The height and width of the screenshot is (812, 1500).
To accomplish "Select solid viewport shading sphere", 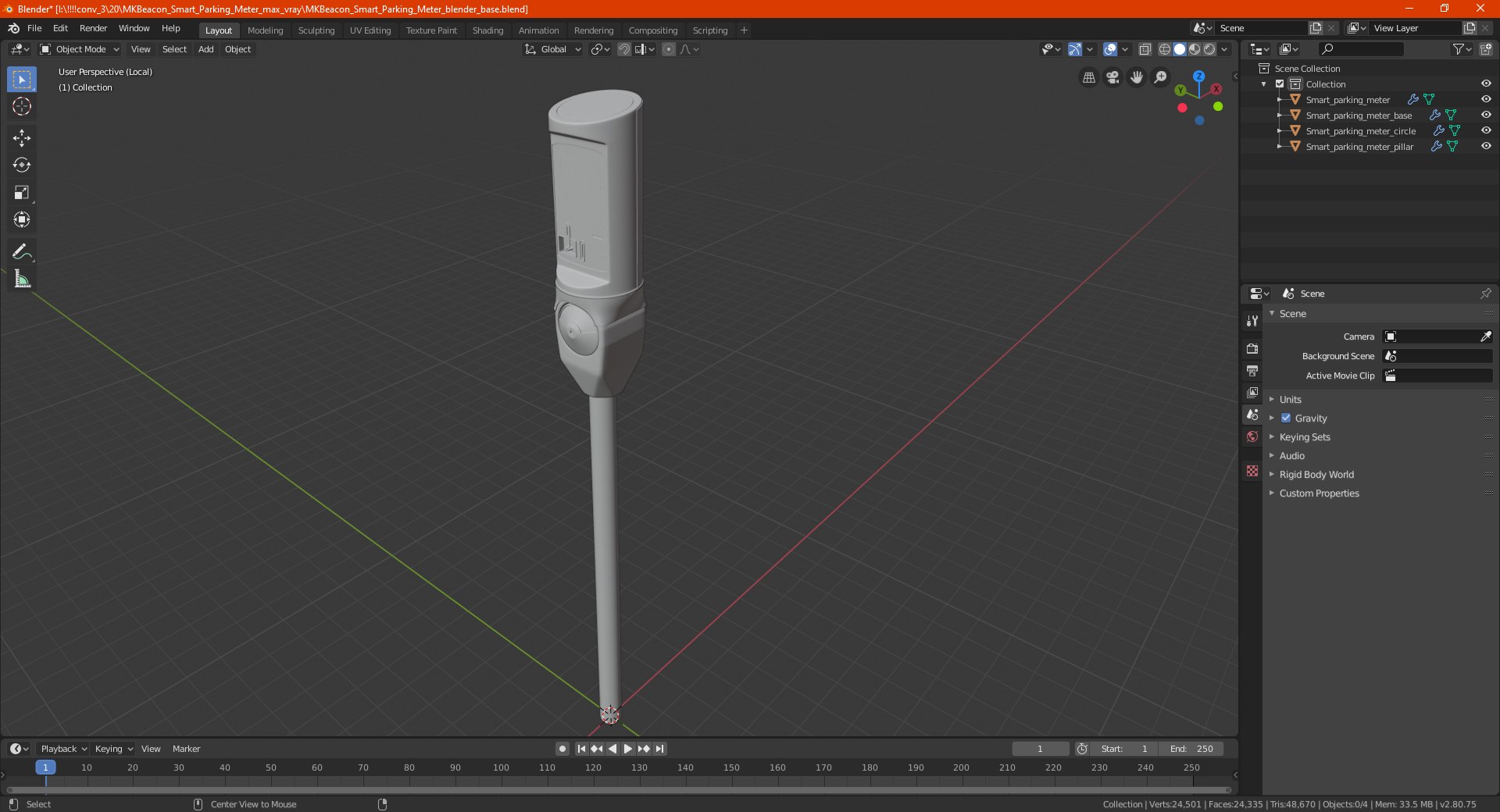I will click(1180, 49).
